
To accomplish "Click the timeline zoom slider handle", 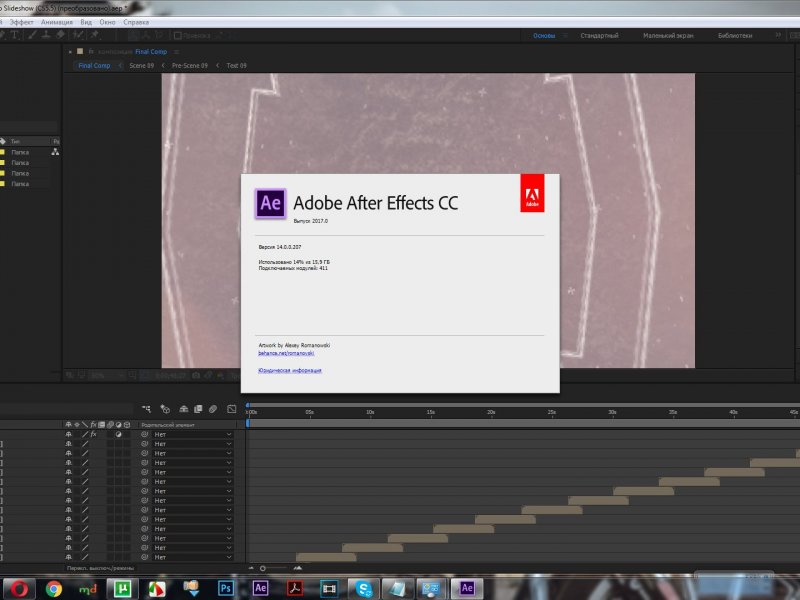I will pos(263,568).
